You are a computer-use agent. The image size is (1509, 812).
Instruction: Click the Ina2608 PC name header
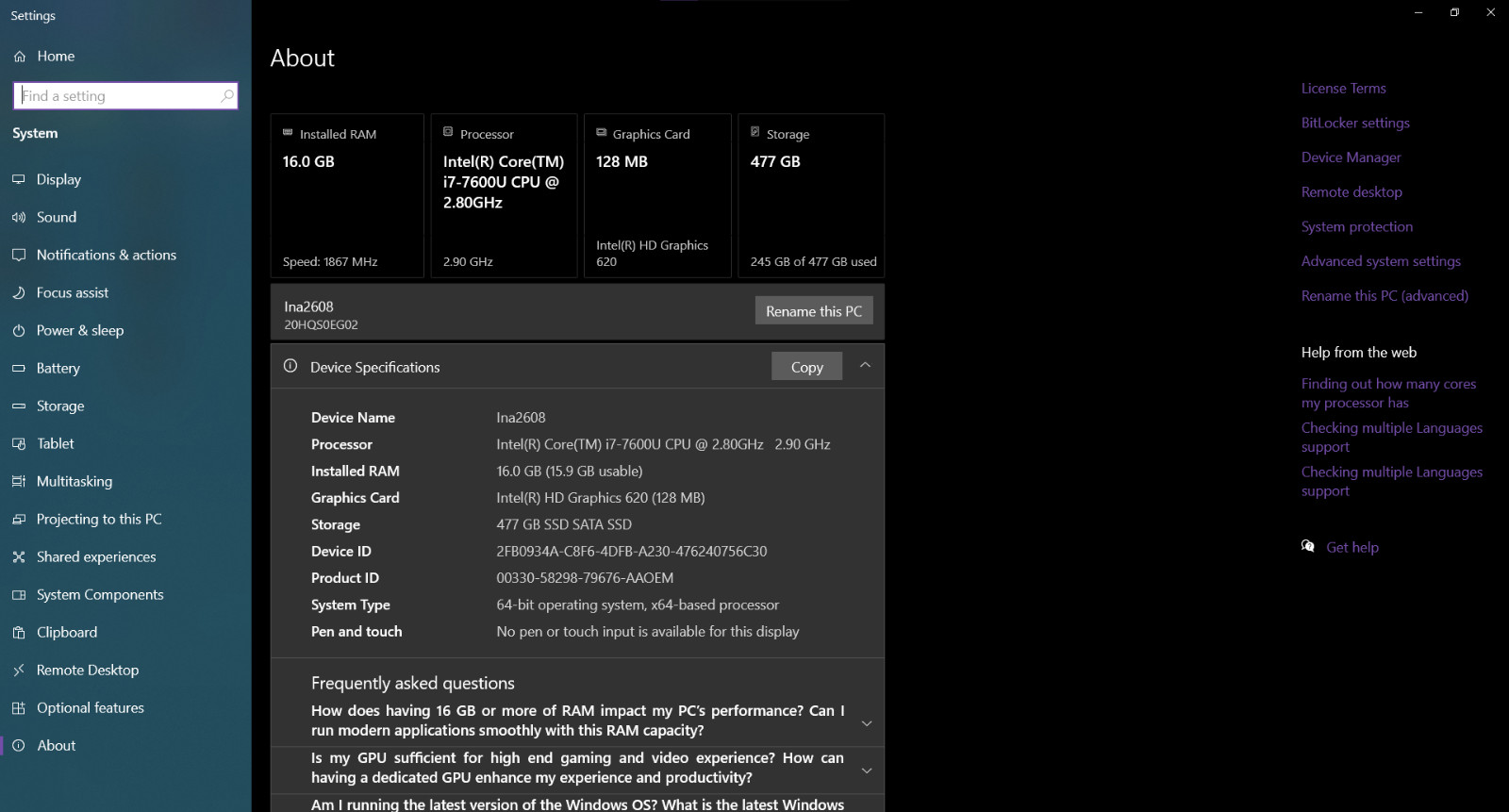[308, 307]
